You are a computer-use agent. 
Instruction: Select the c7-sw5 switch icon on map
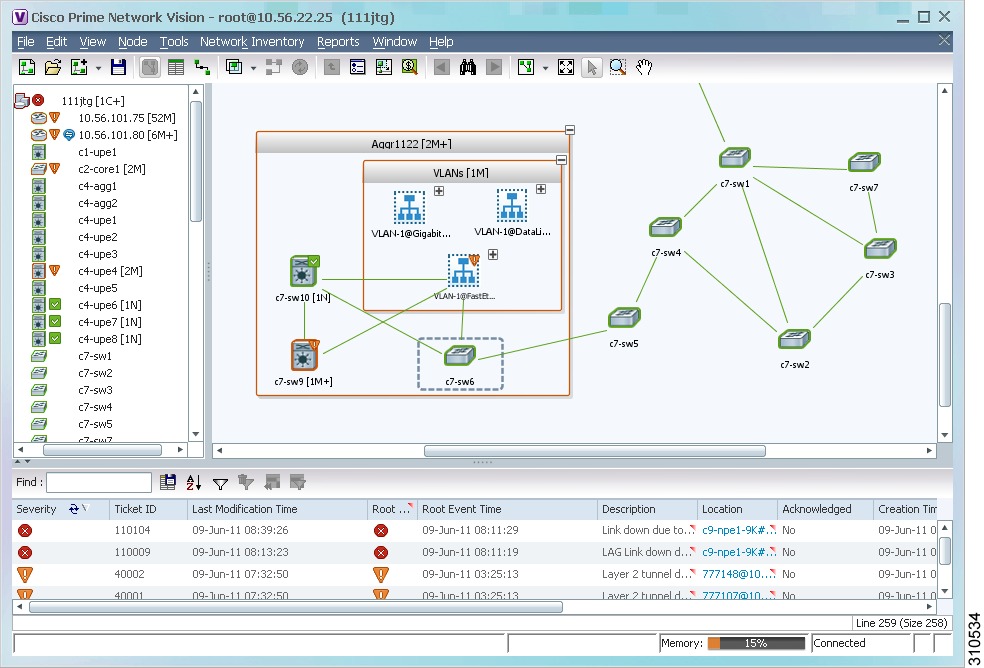pyautogui.click(x=624, y=318)
